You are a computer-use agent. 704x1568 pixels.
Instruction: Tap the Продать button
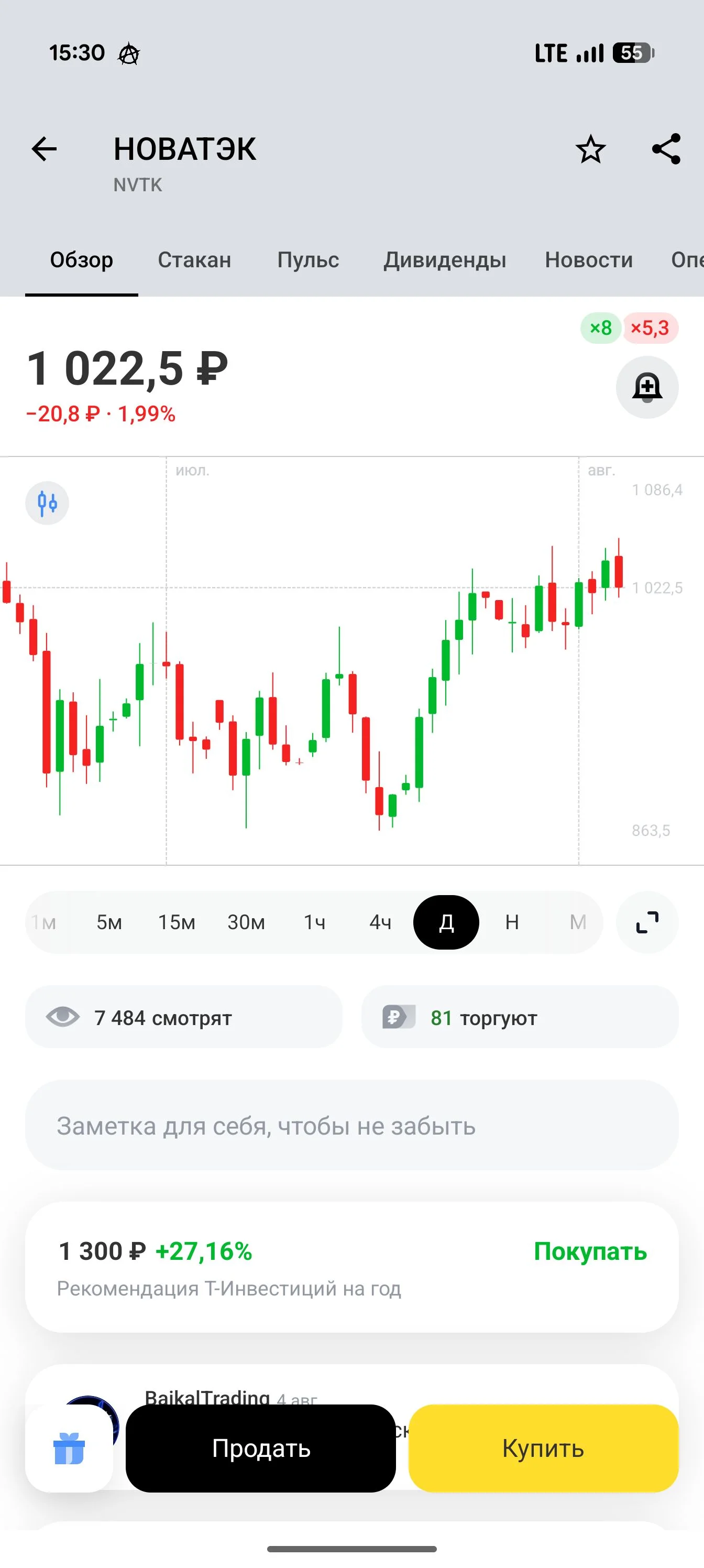pos(261,1448)
